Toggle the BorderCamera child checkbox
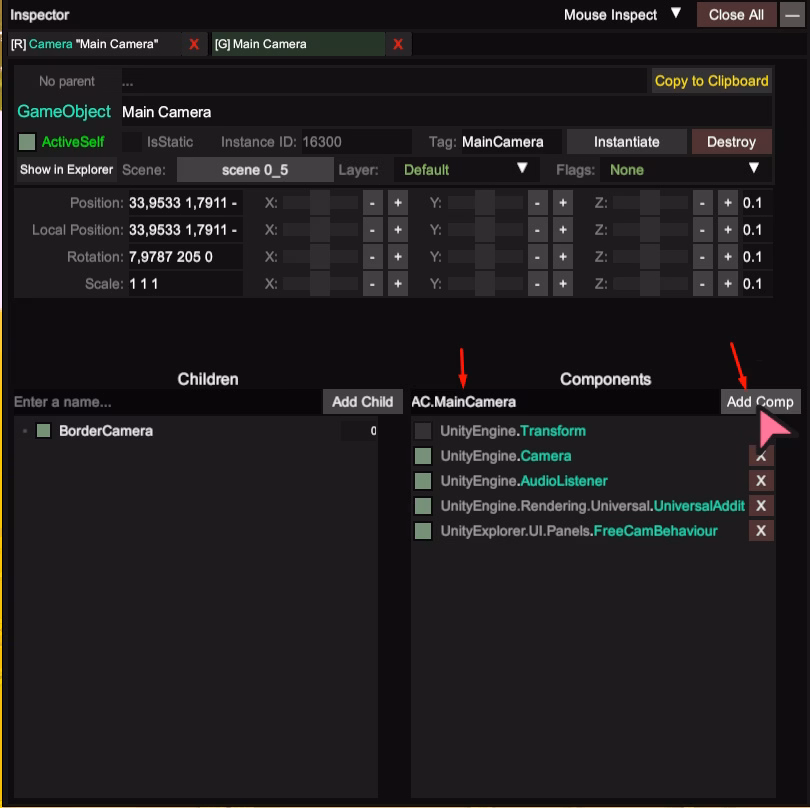 coord(43,431)
